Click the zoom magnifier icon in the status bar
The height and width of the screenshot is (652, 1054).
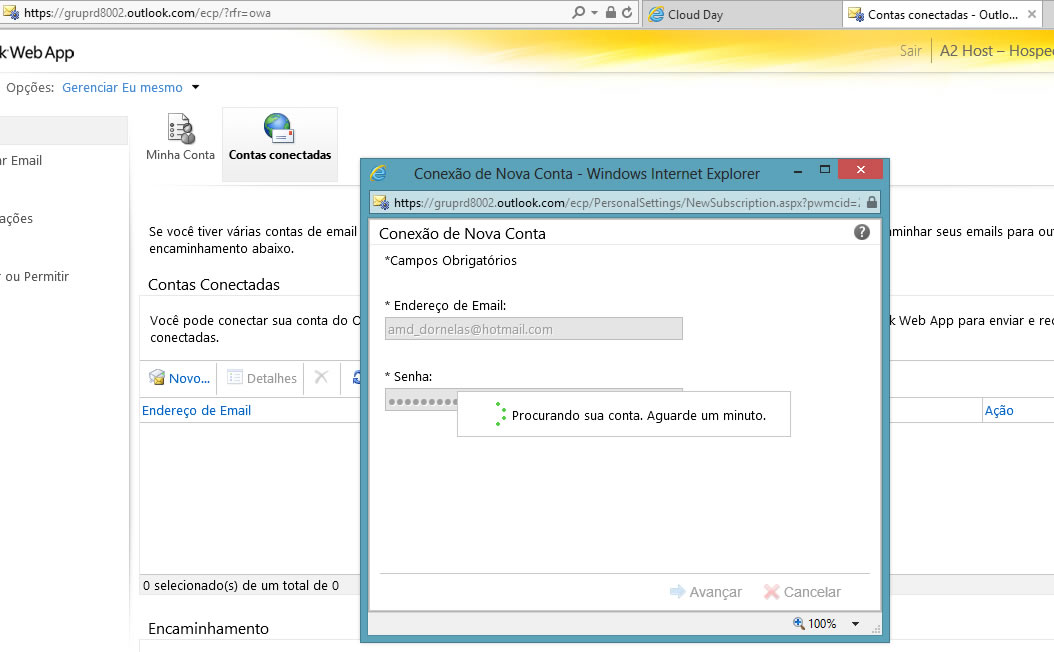[798, 623]
